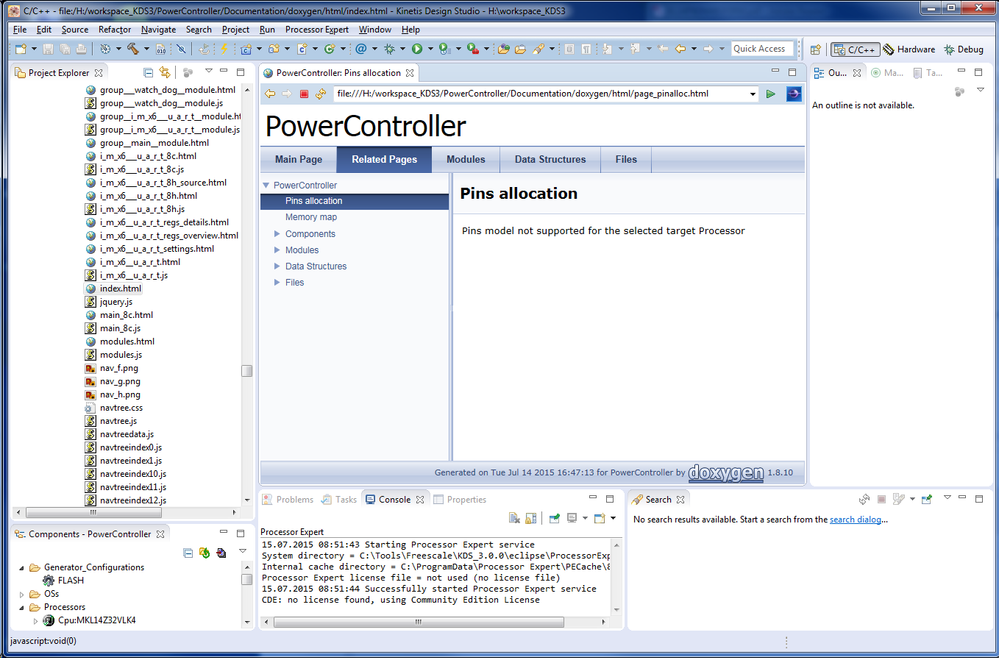Close the PowerController Pins allocation editor tab
The height and width of the screenshot is (658, 999).
coord(410,73)
